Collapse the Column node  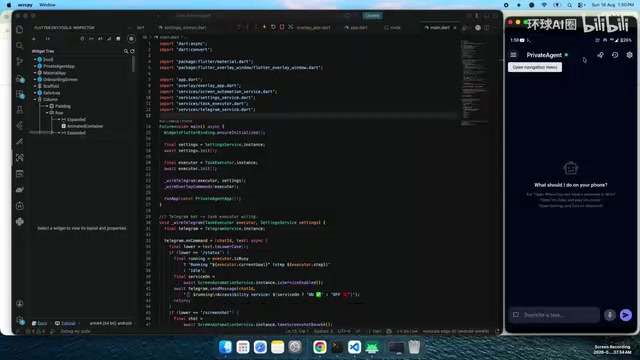pyautogui.click(x=35, y=99)
